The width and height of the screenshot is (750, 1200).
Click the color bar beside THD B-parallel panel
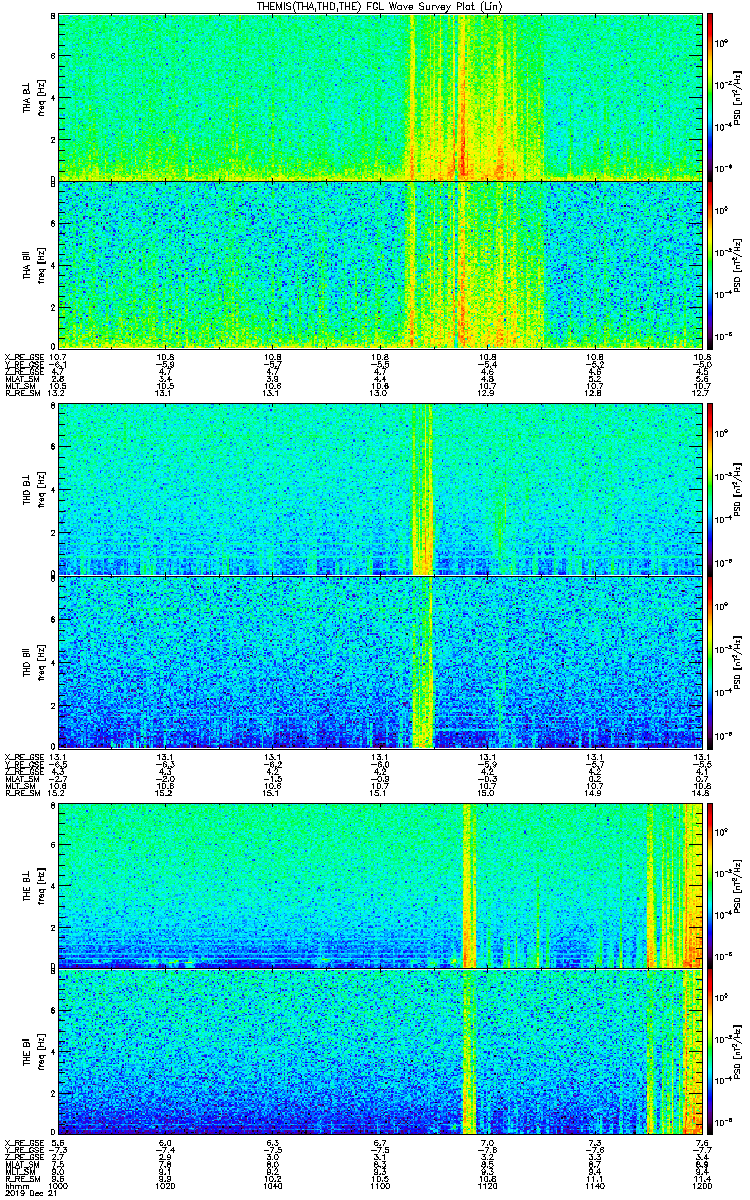(710, 662)
